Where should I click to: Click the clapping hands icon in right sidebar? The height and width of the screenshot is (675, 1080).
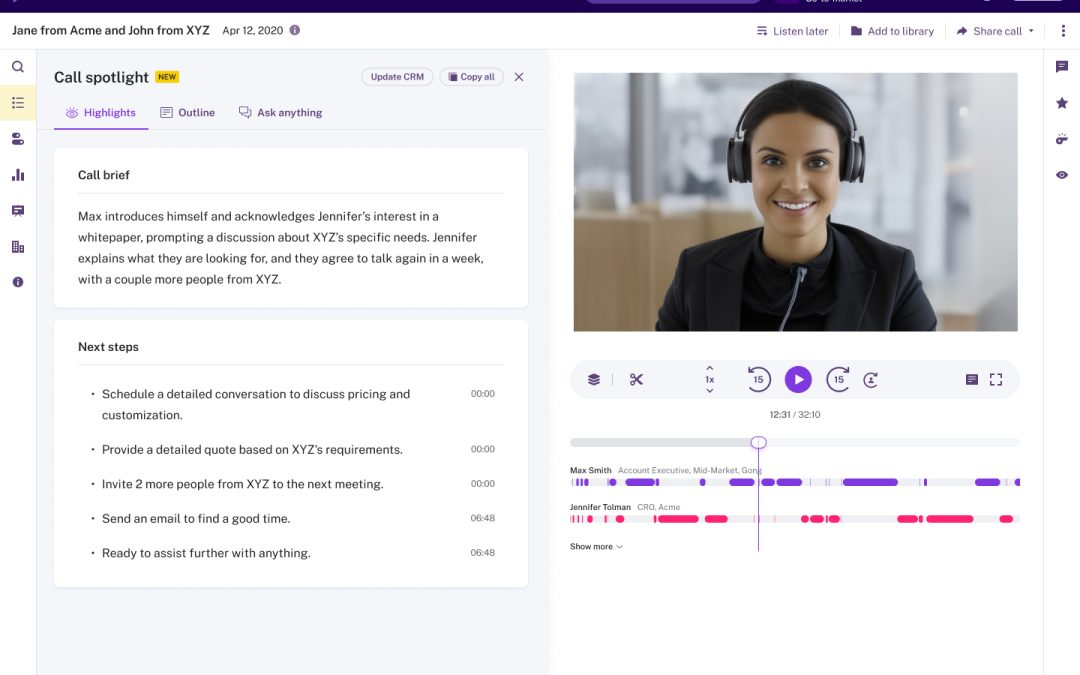[1061, 139]
